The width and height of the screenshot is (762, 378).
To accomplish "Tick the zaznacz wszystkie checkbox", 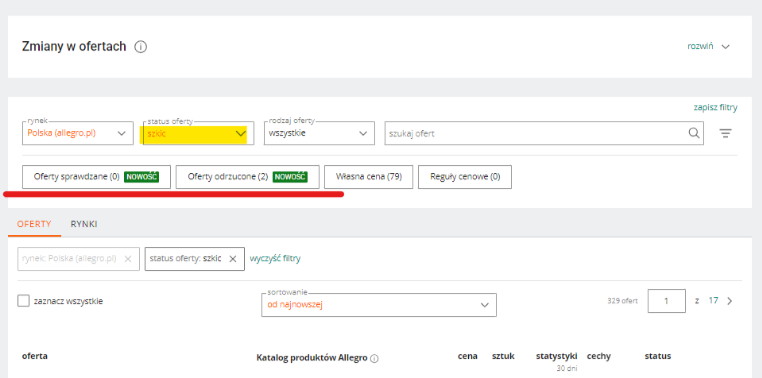I will [x=23, y=301].
